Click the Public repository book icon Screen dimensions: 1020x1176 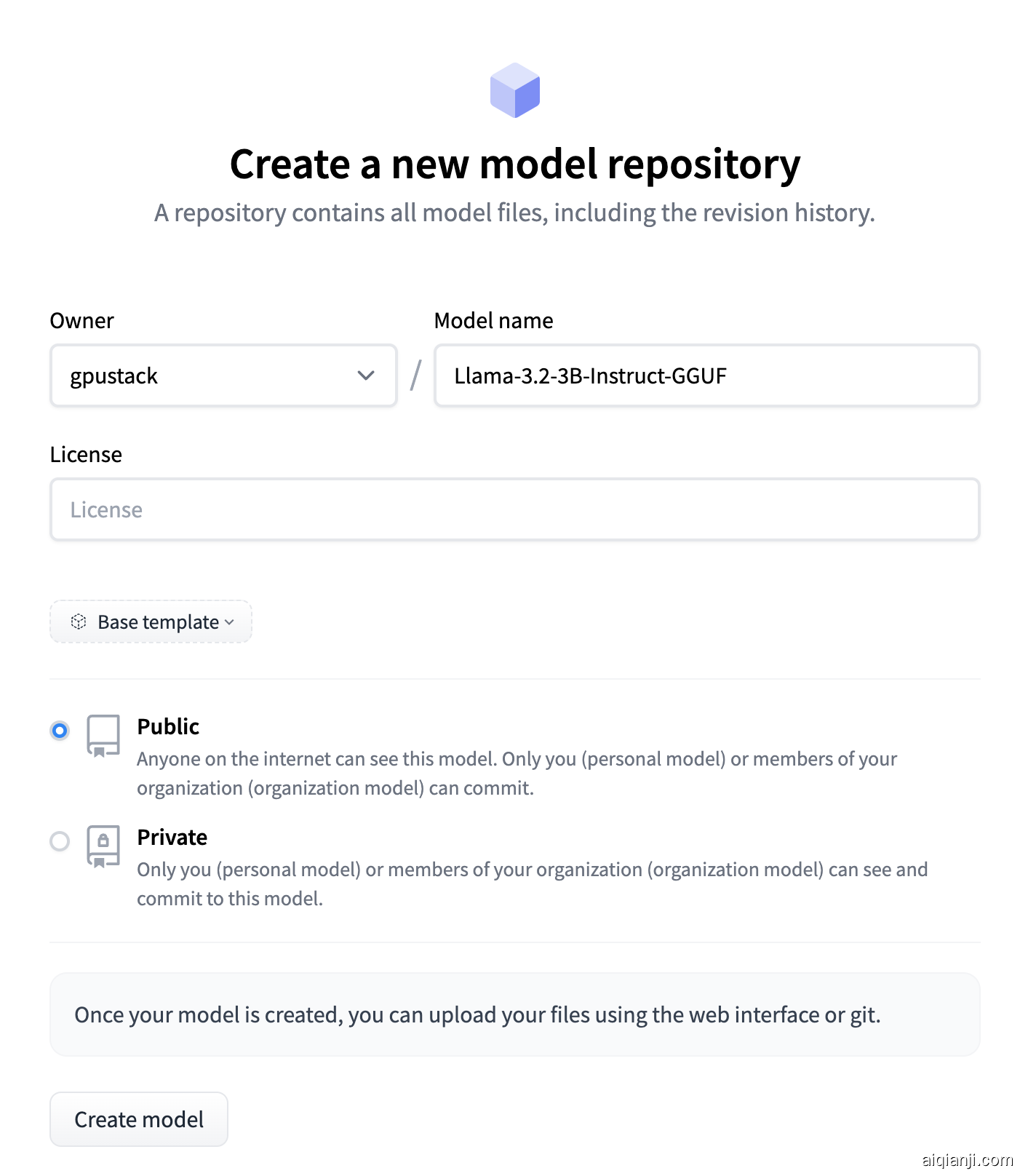point(103,735)
